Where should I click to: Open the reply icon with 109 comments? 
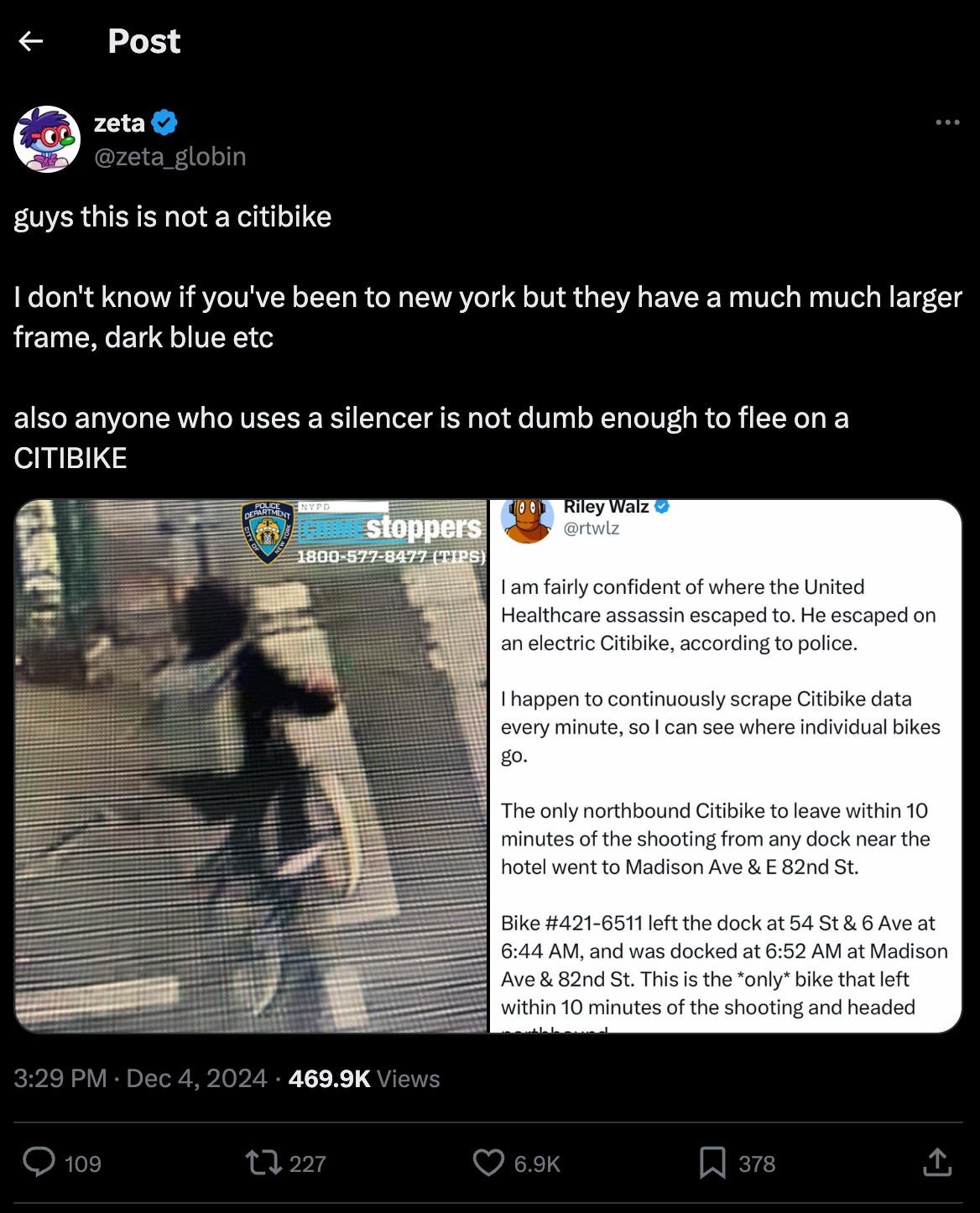pos(39,1163)
